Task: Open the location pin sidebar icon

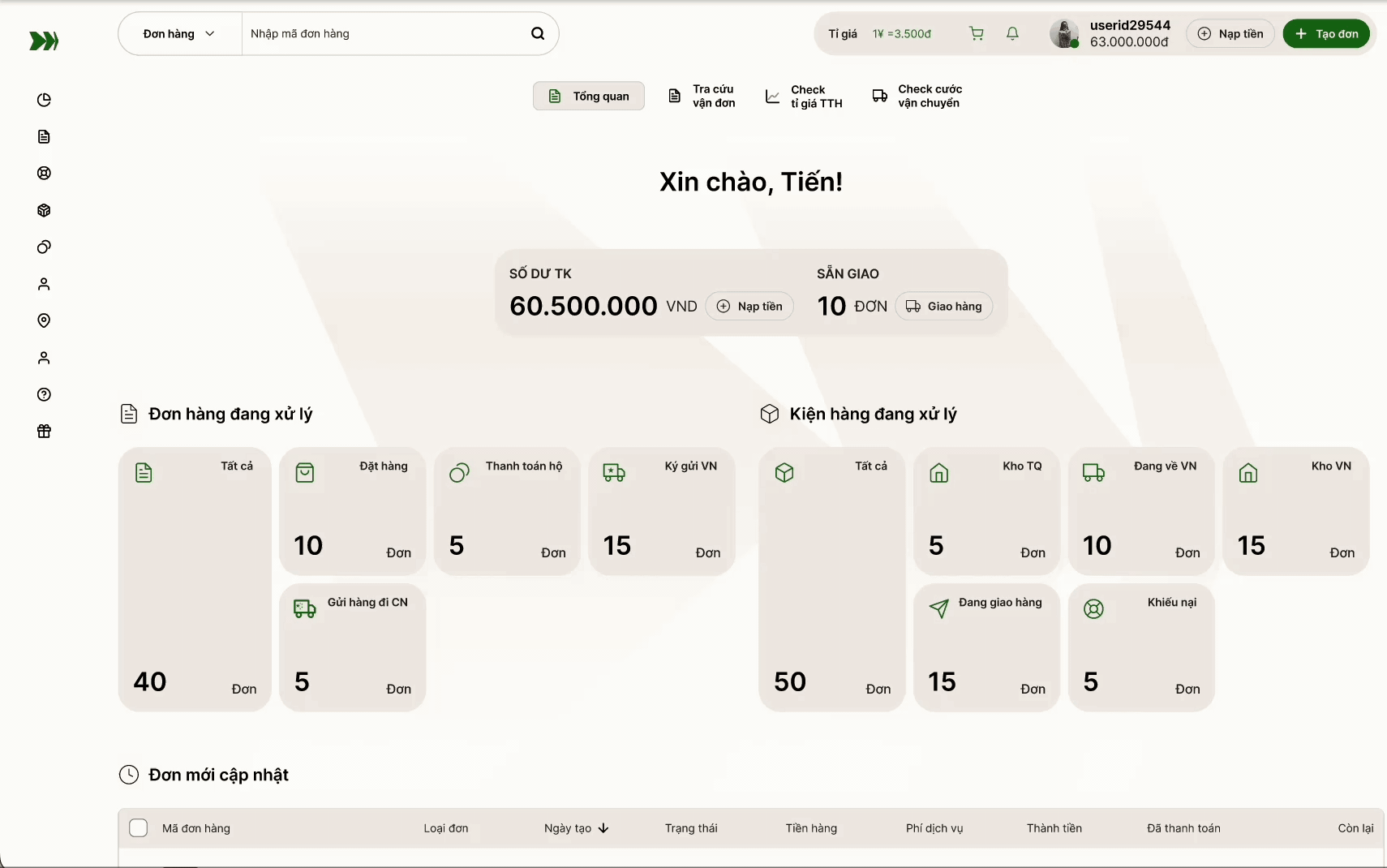Action: [44, 320]
